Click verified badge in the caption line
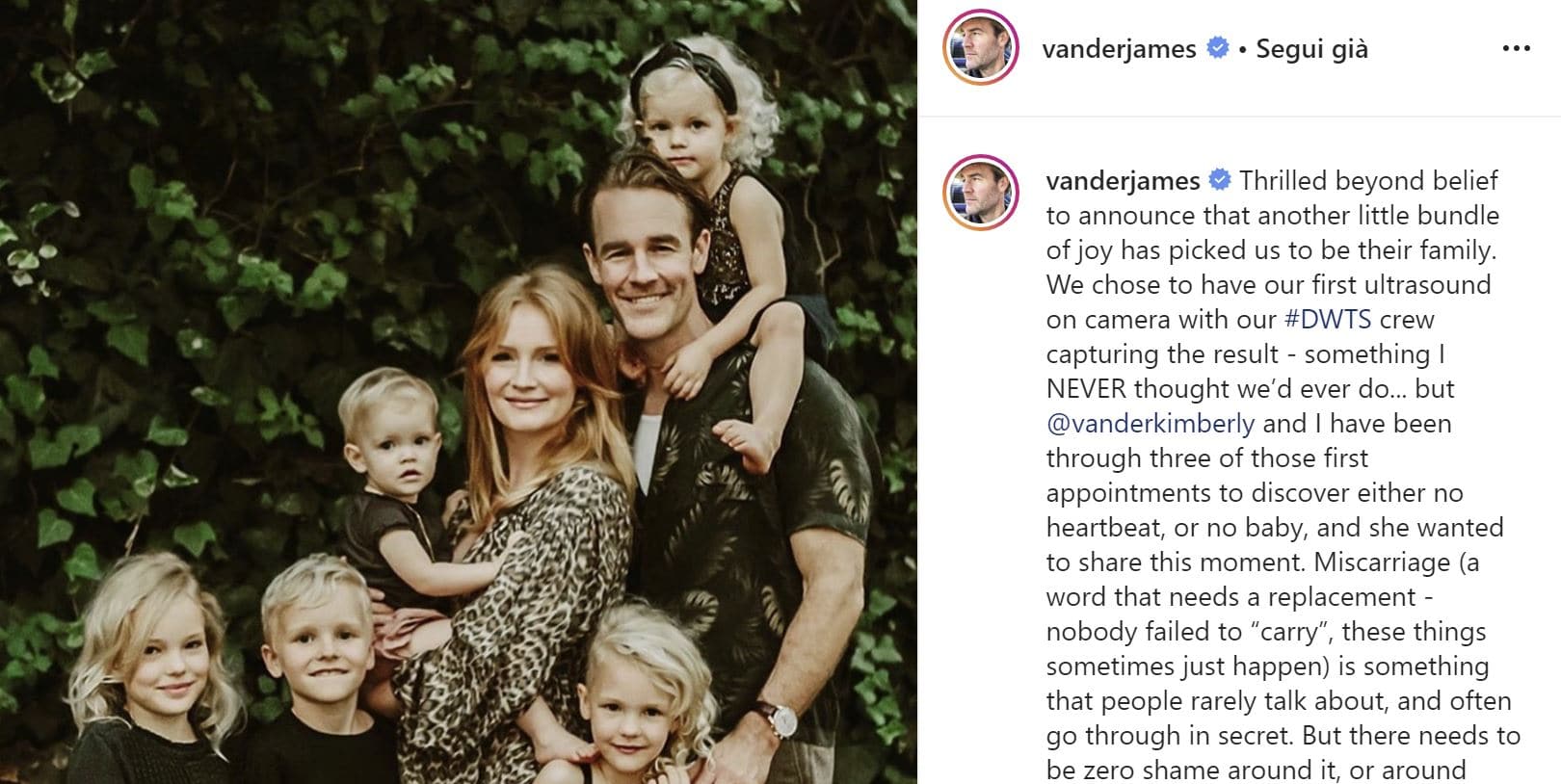 (1220, 180)
